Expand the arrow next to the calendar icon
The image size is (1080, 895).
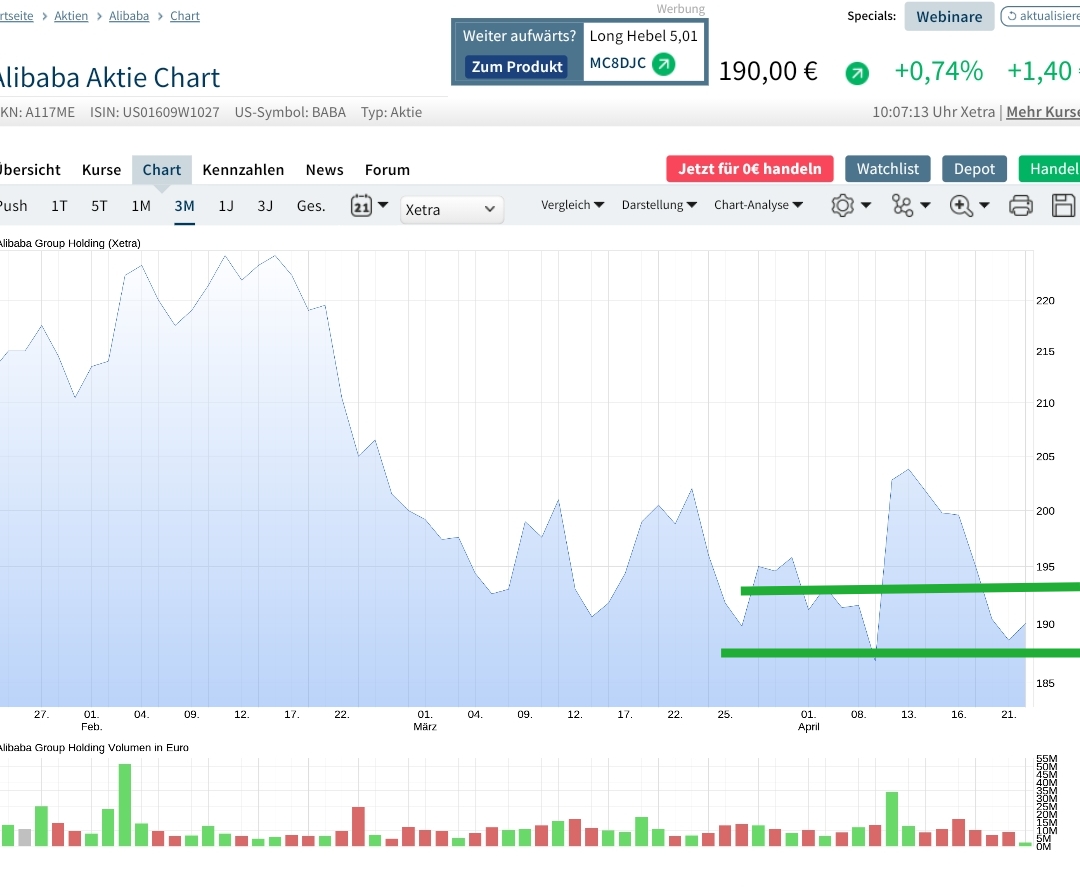[383, 205]
